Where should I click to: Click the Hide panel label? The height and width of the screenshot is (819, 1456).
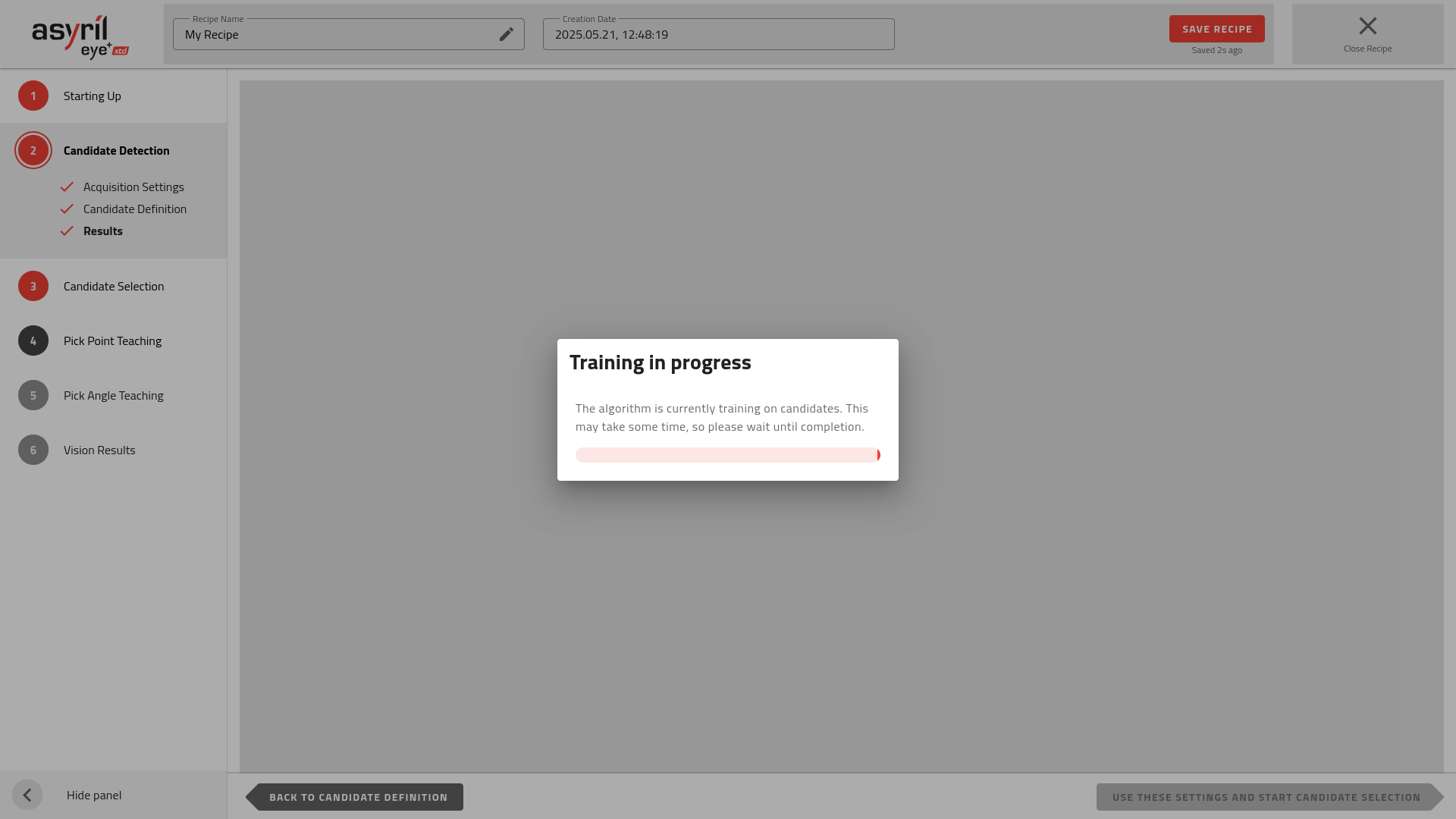94,795
